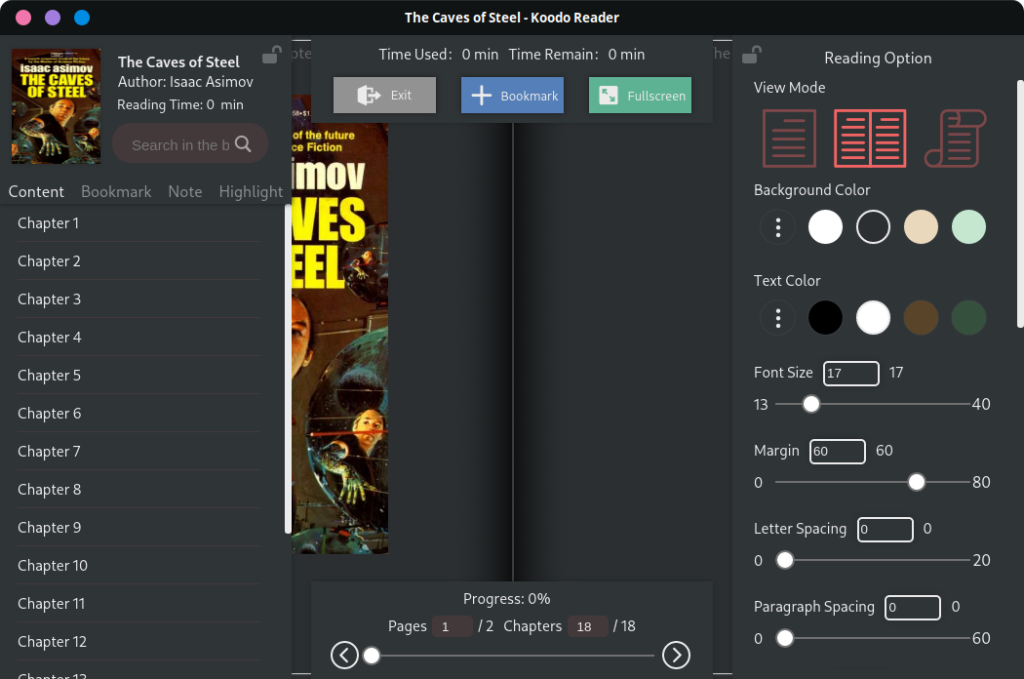The width and height of the screenshot is (1024, 679).
Task: Click the lock icon near the book title
Action: pos(270,55)
